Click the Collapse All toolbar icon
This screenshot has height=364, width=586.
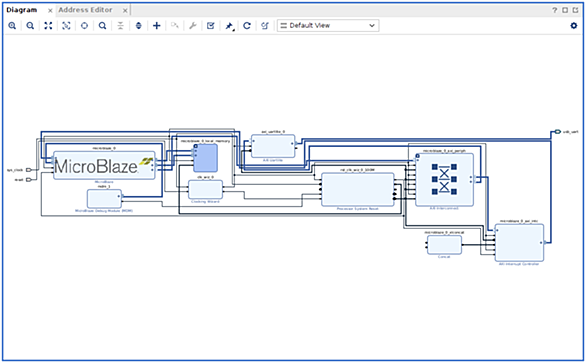pyautogui.click(x=120, y=26)
